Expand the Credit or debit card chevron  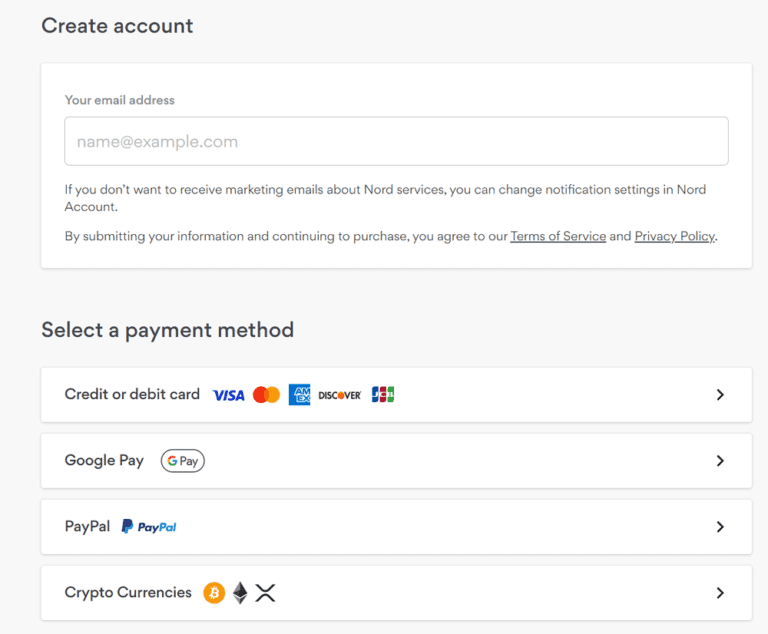point(720,395)
